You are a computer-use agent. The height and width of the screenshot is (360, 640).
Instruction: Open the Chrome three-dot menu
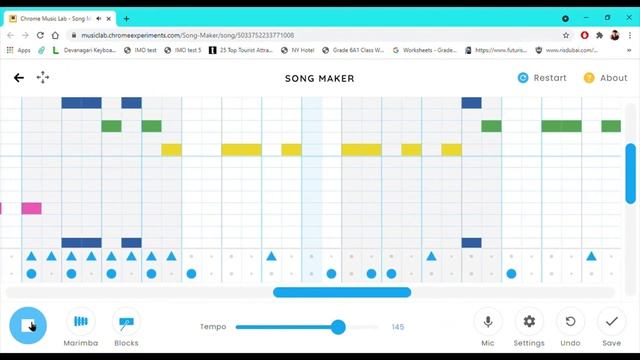coord(630,36)
